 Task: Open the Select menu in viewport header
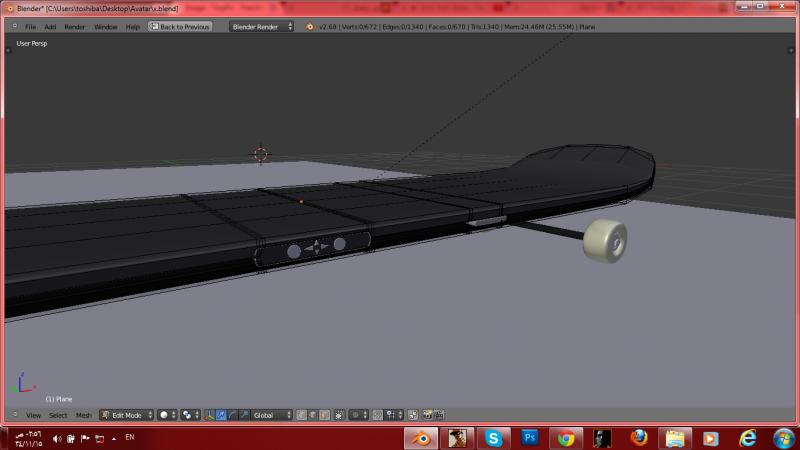pyautogui.click(x=58, y=415)
